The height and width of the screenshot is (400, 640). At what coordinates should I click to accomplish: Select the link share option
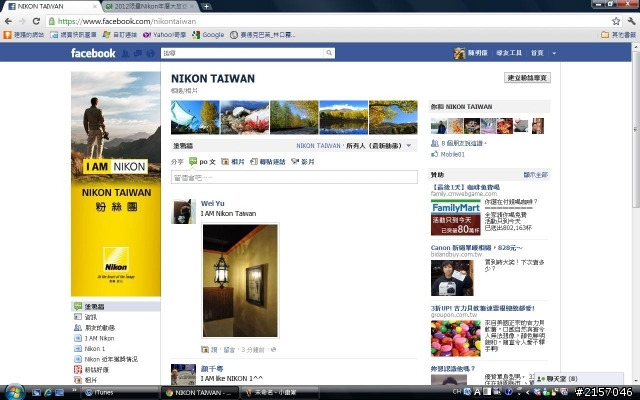coord(267,162)
